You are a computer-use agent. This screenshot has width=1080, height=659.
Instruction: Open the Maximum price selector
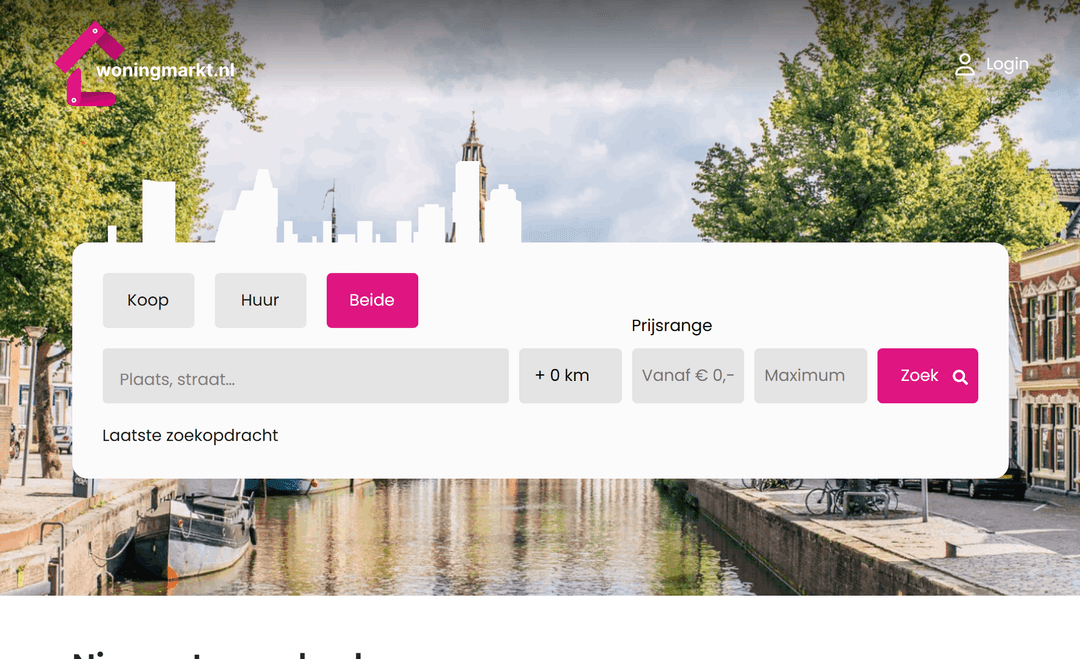click(x=810, y=376)
